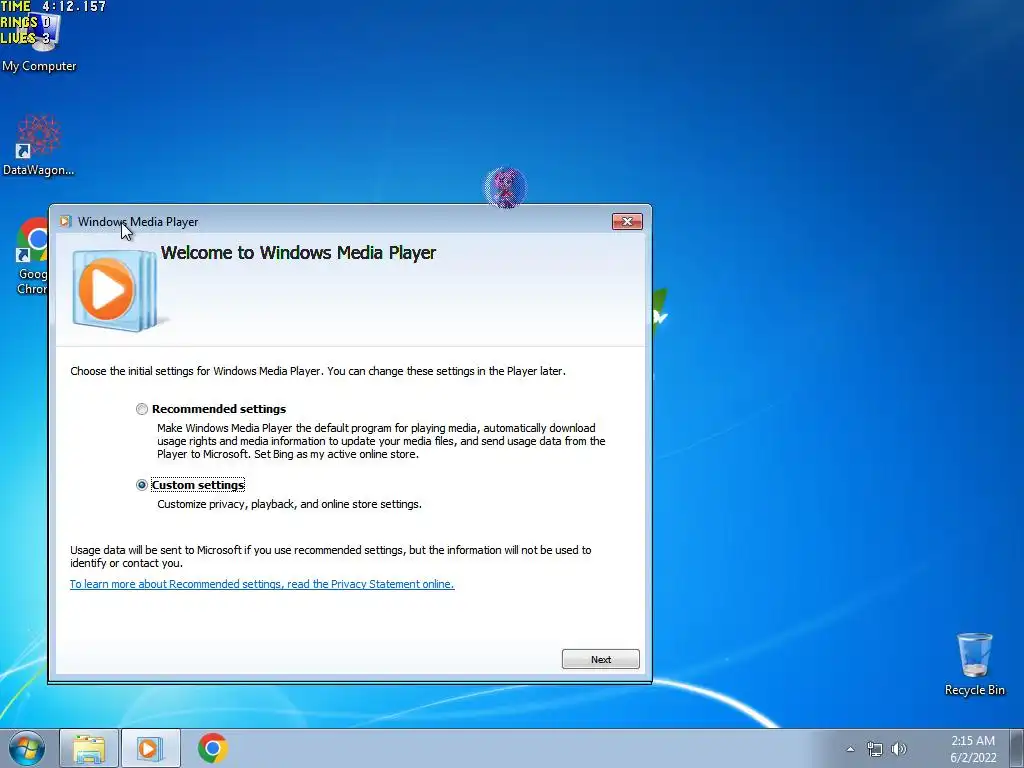Click the Windows Media Player title bar icon
The image size is (1024, 768).
[x=65, y=221]
